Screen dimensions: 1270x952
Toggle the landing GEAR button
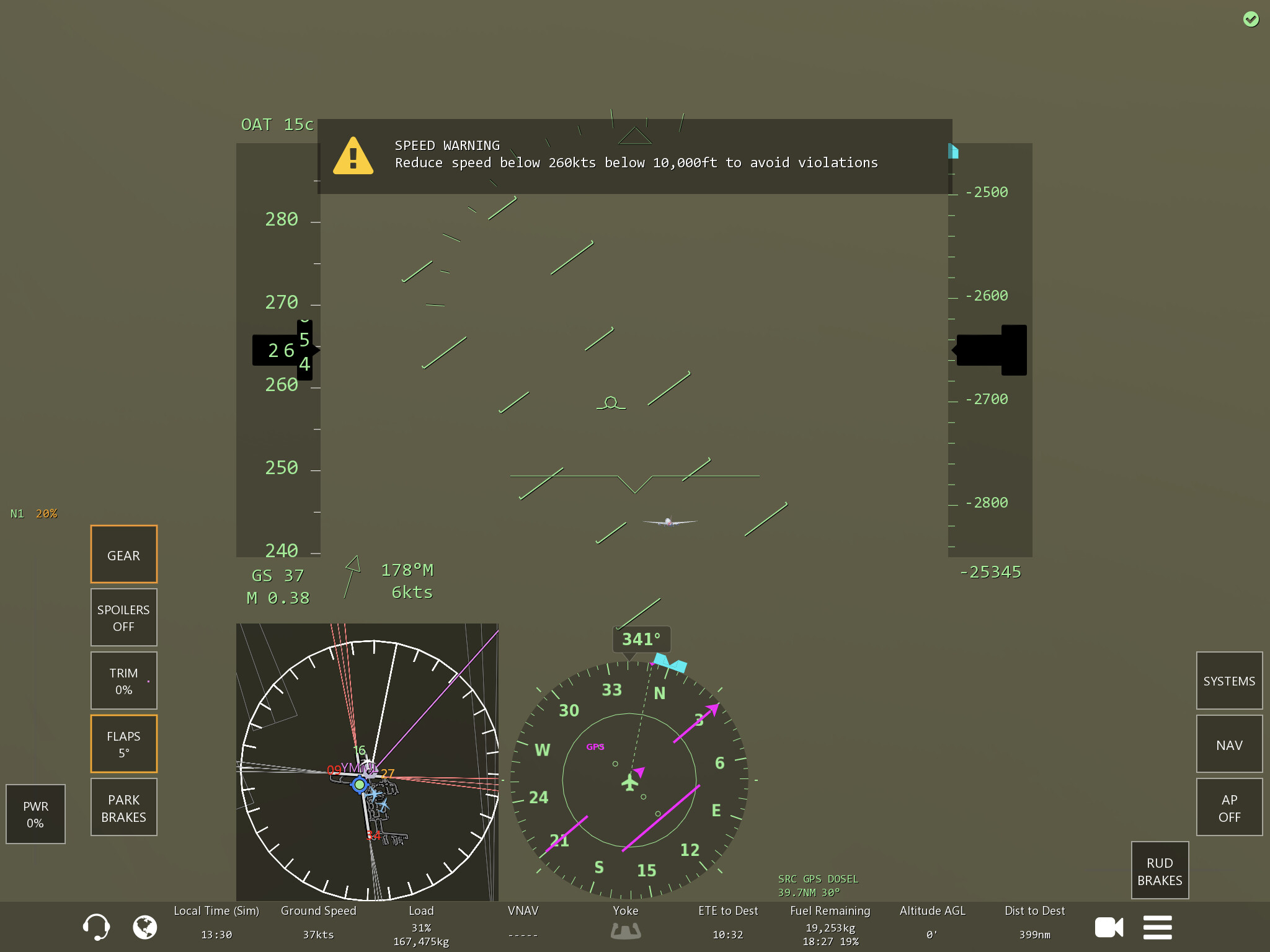click(124, 555)
